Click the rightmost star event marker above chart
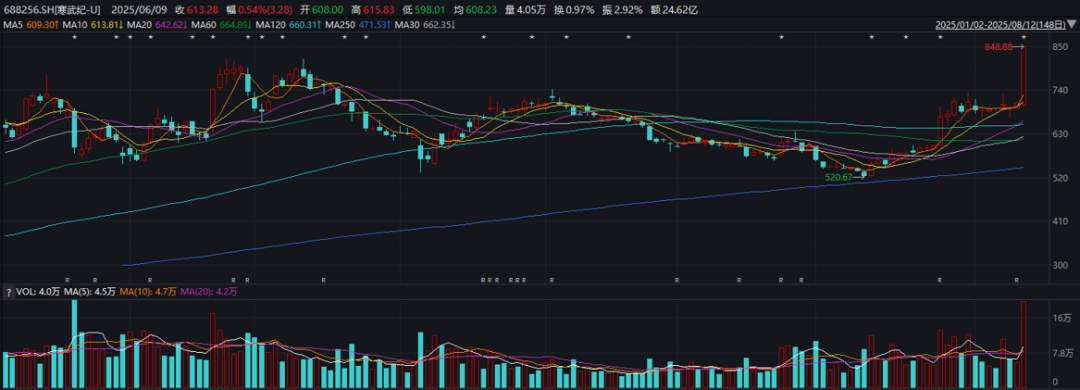Screen dimensions: 1080x390 tap(1024, 37)
